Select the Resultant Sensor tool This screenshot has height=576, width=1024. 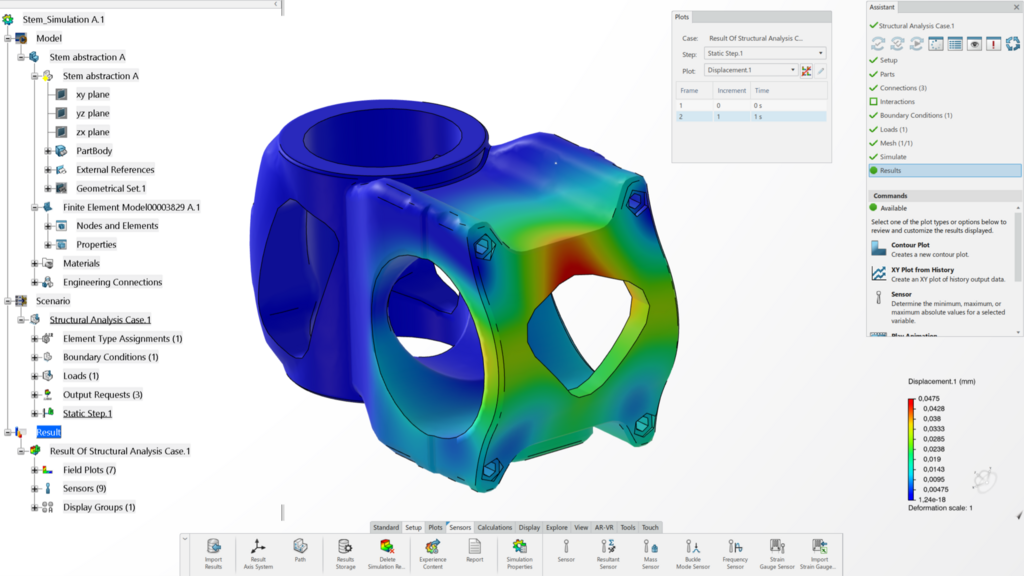[x=608, y=547]
